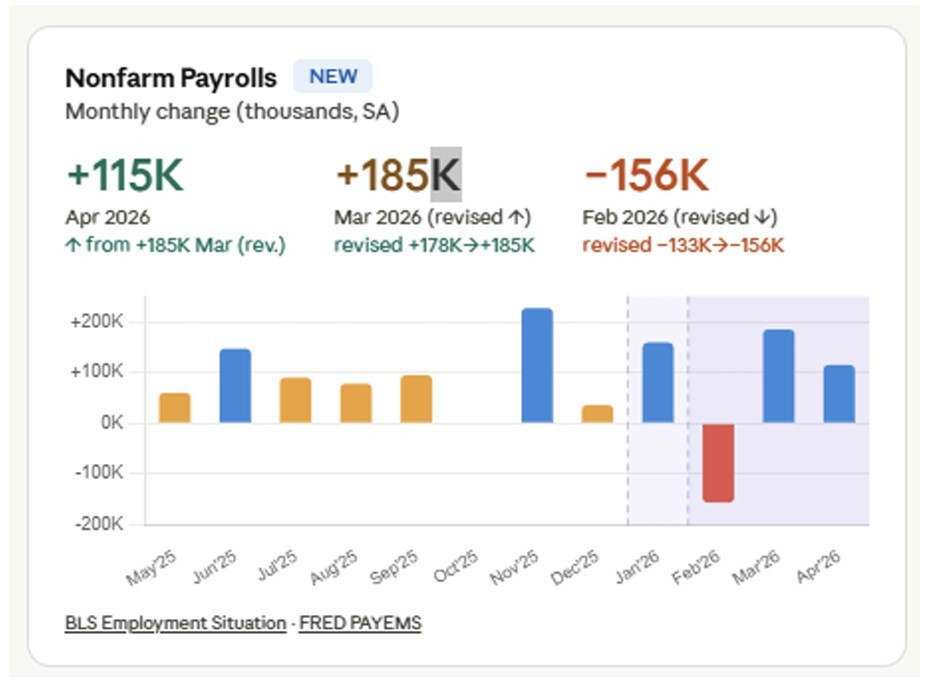Click the Jul'25 x-axis label

[278, 565]
